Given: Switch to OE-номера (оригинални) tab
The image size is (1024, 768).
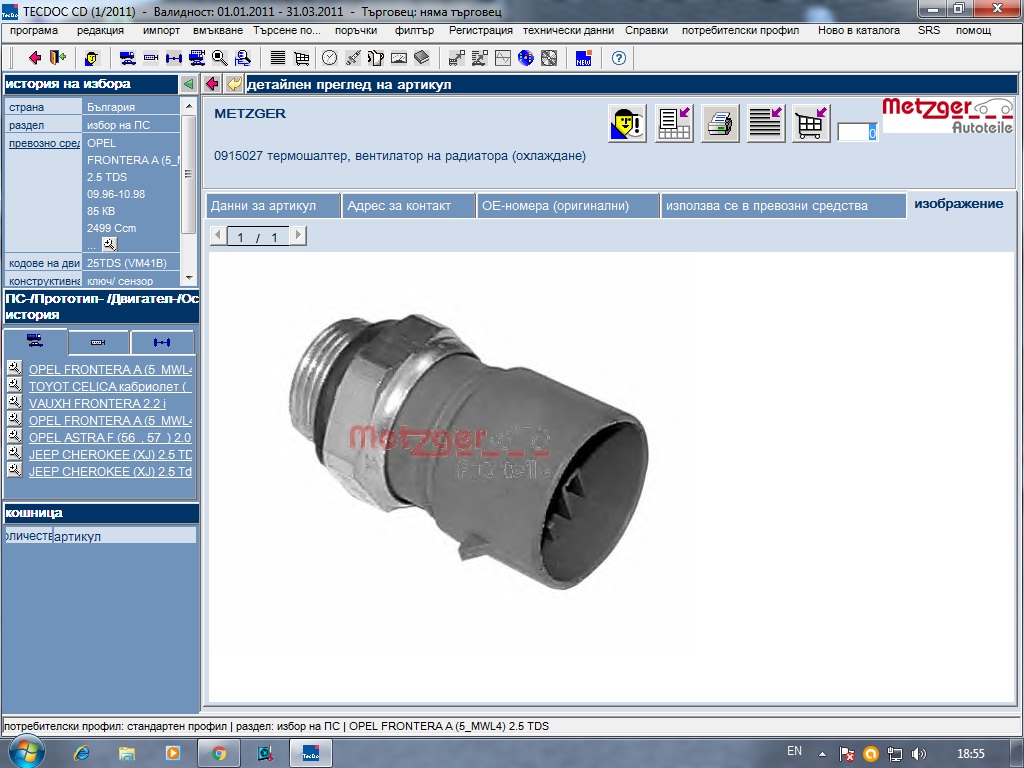Looking at the screenshot, I should point(568,206).
